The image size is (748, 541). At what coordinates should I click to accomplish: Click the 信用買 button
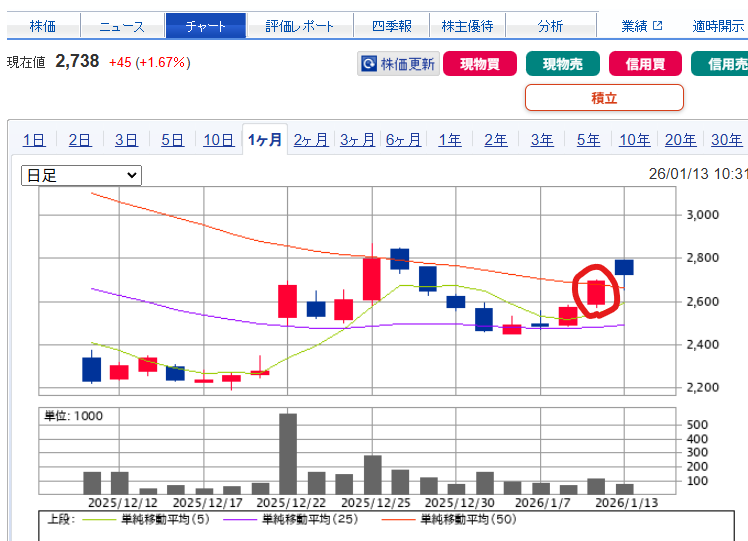pos(645,64)
